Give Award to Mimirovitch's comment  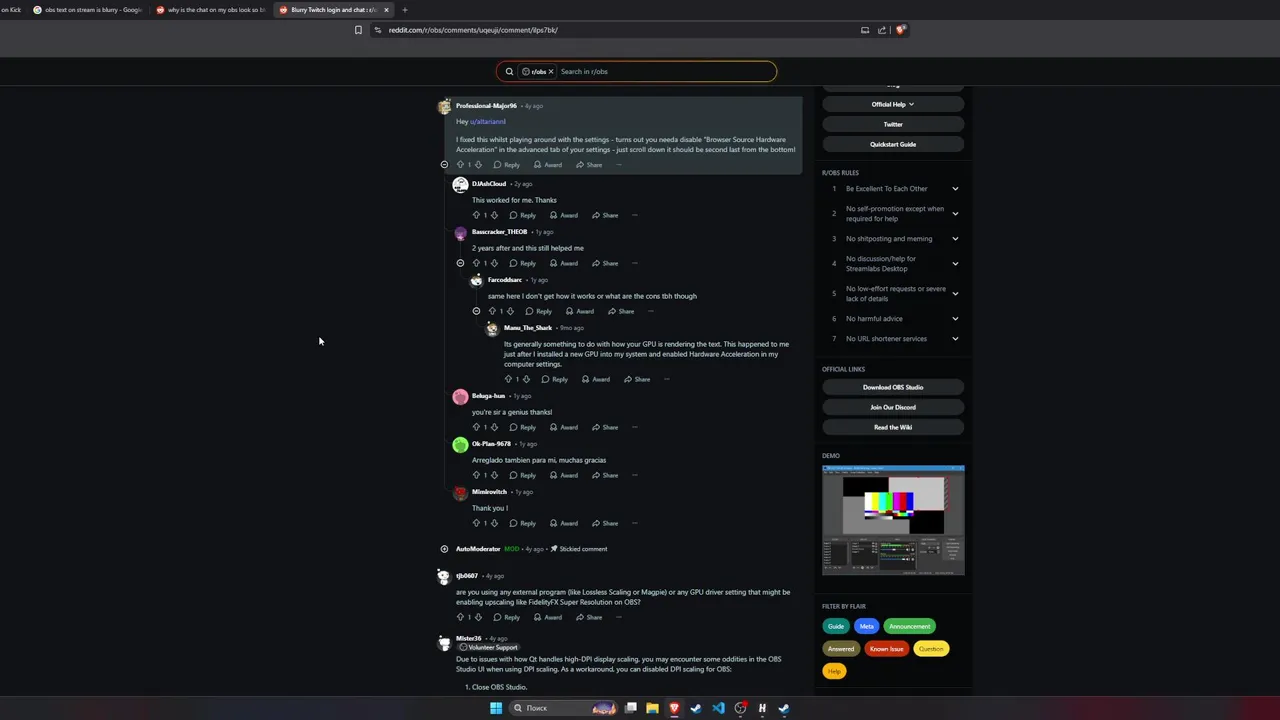[563, 523]
